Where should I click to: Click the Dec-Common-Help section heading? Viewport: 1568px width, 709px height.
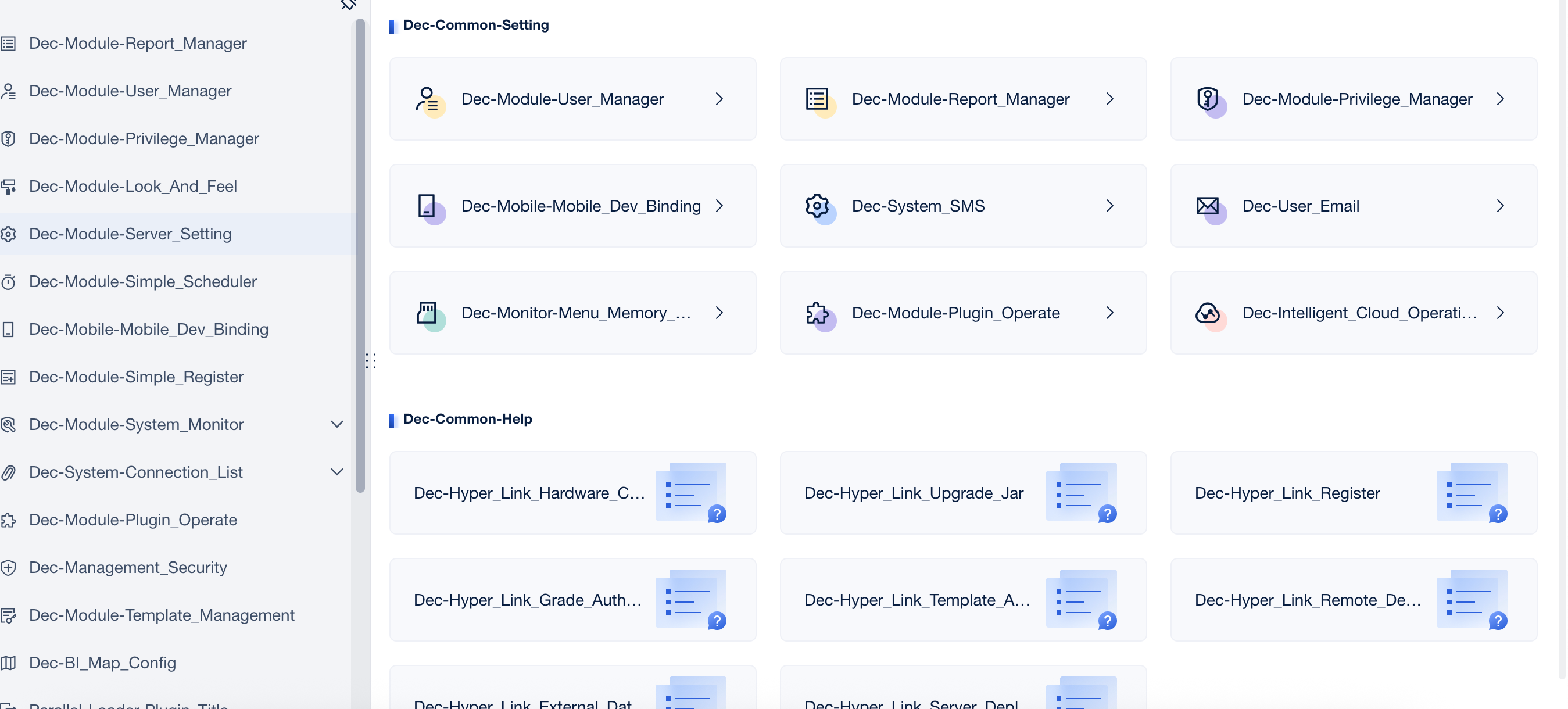click(x=467, y=418)
